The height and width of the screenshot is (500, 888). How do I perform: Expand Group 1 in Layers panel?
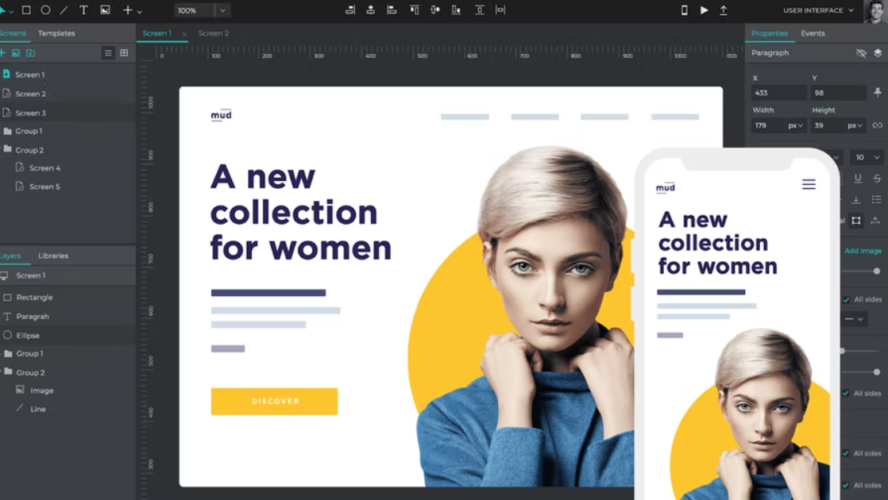(8, 354)
